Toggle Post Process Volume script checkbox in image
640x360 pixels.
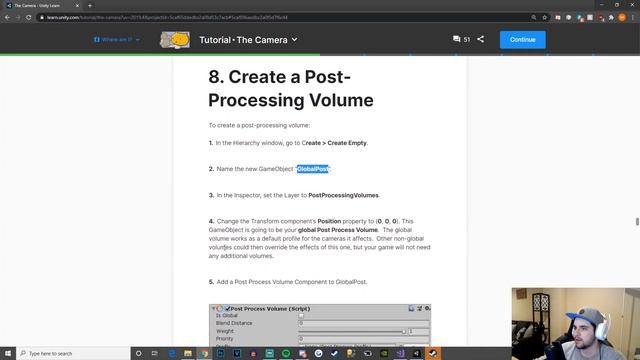point(228,309)
